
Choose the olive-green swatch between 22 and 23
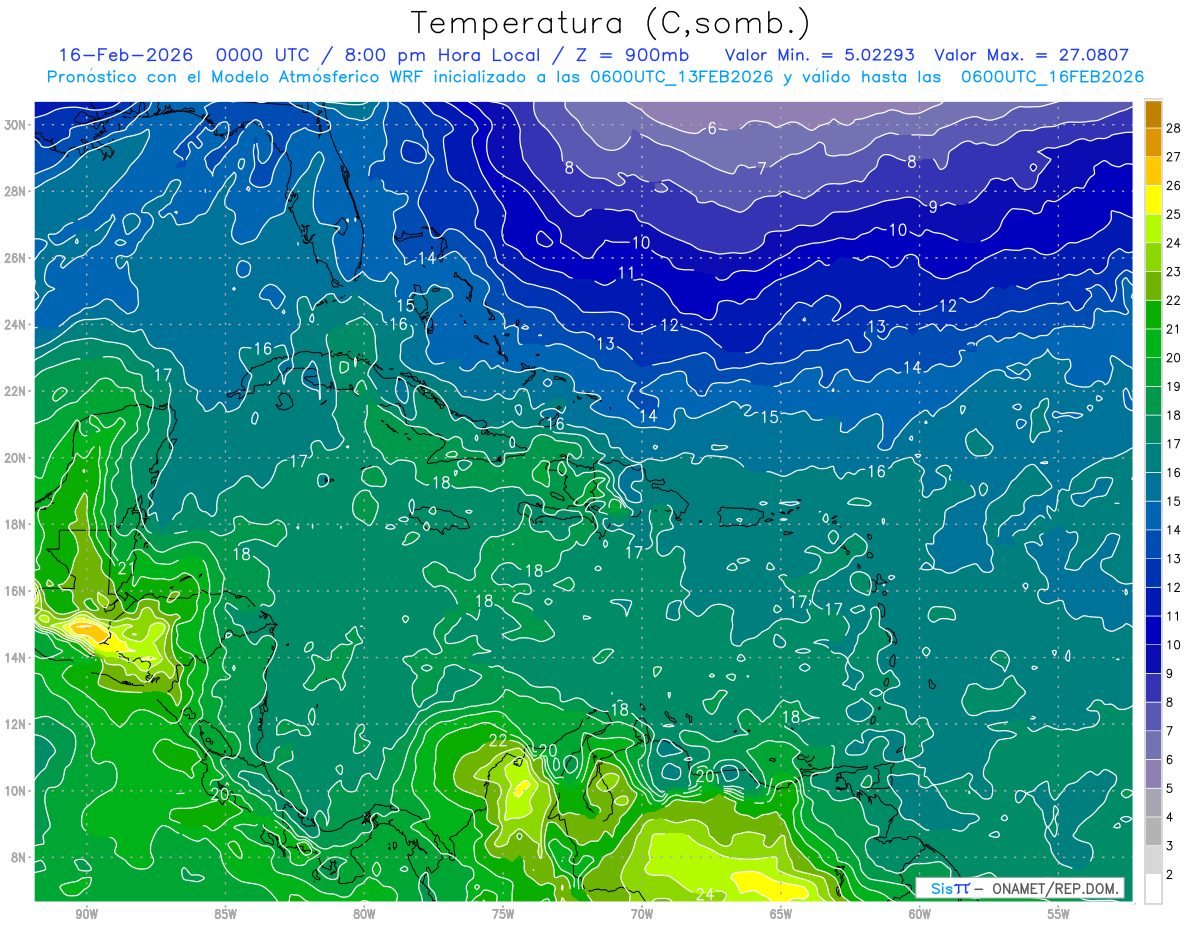(1153, 286)
